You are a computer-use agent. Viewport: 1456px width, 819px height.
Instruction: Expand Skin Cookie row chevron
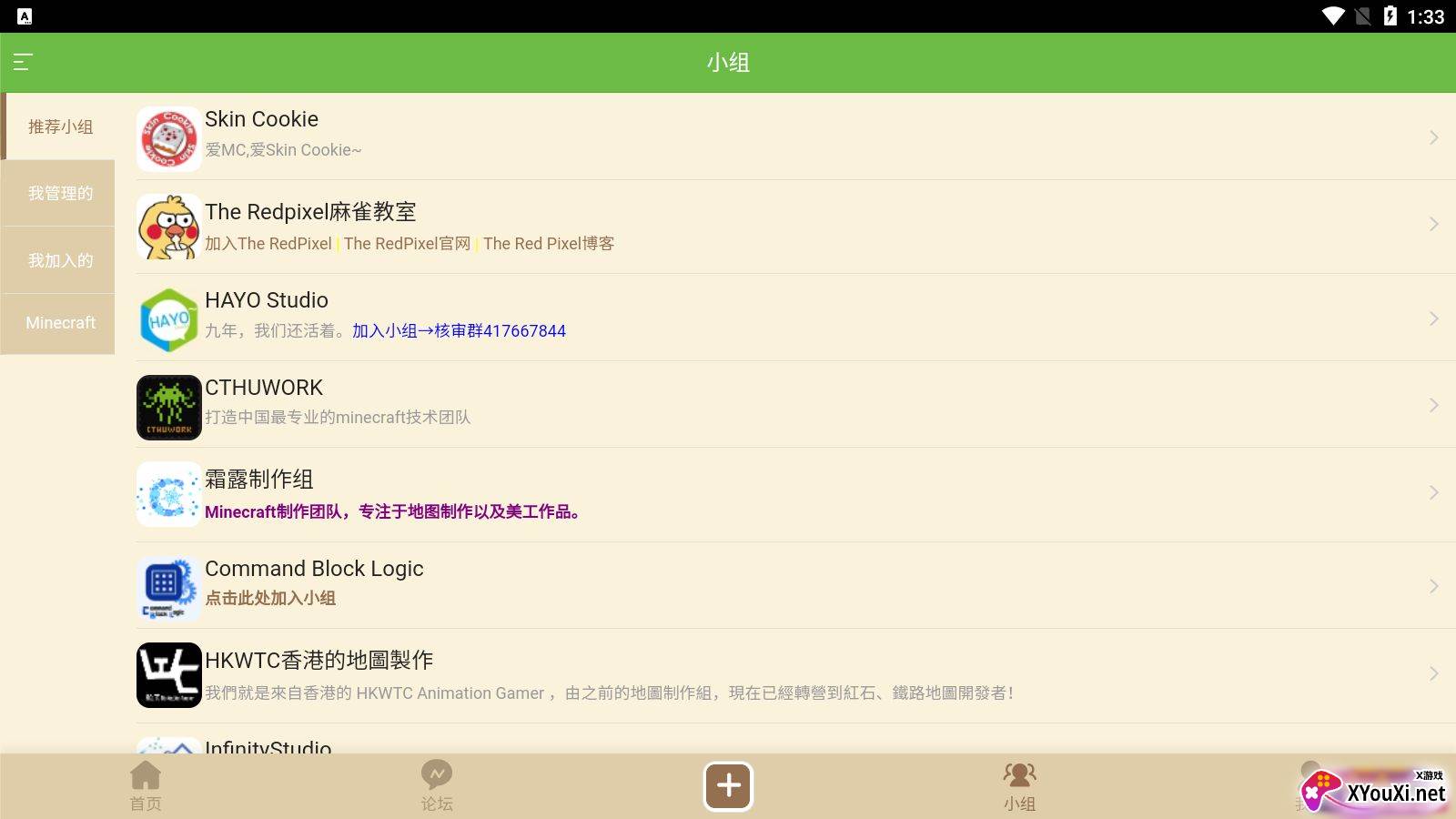click(1433, 137)
